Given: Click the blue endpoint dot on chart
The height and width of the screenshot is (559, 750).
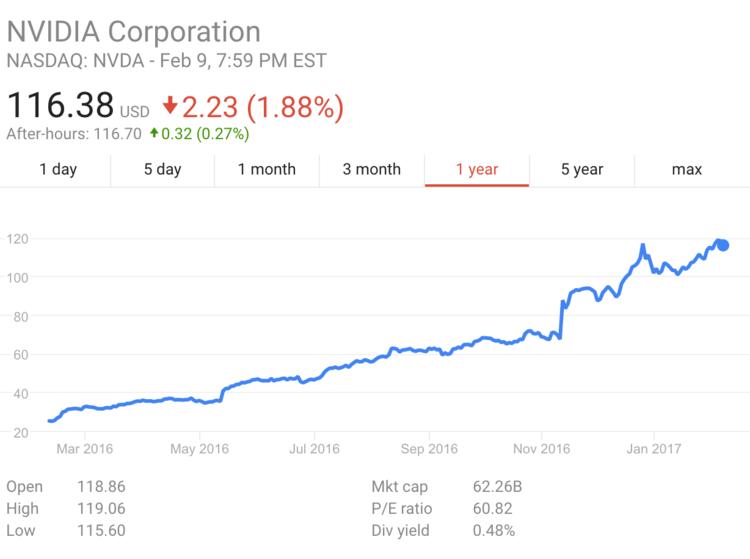Looking at the screenshot, I should pos(723,245).
